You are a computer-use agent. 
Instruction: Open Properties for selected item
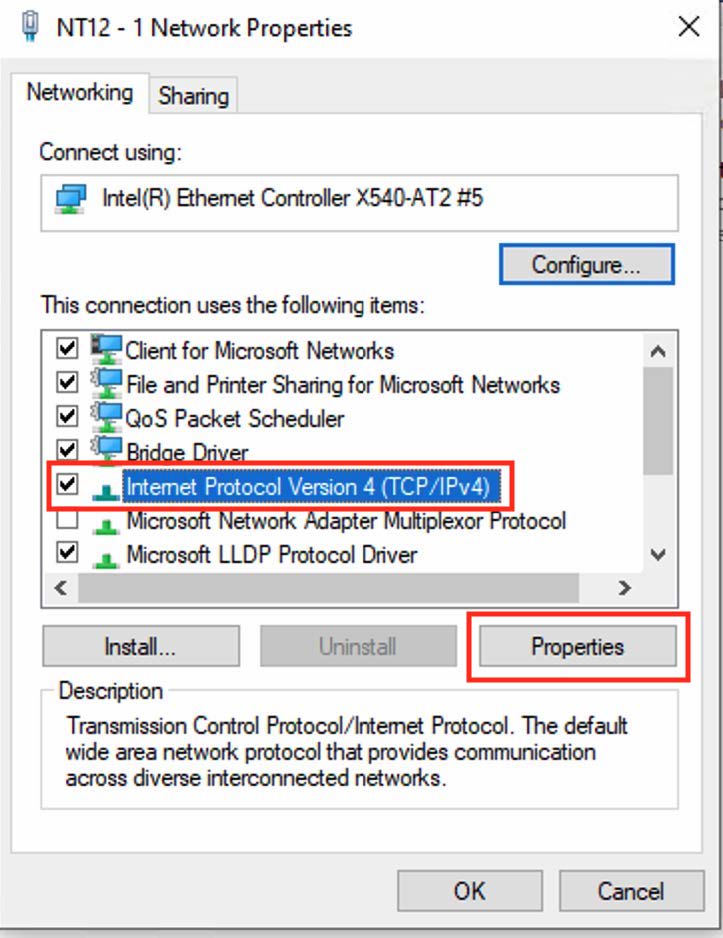[577, 647]
